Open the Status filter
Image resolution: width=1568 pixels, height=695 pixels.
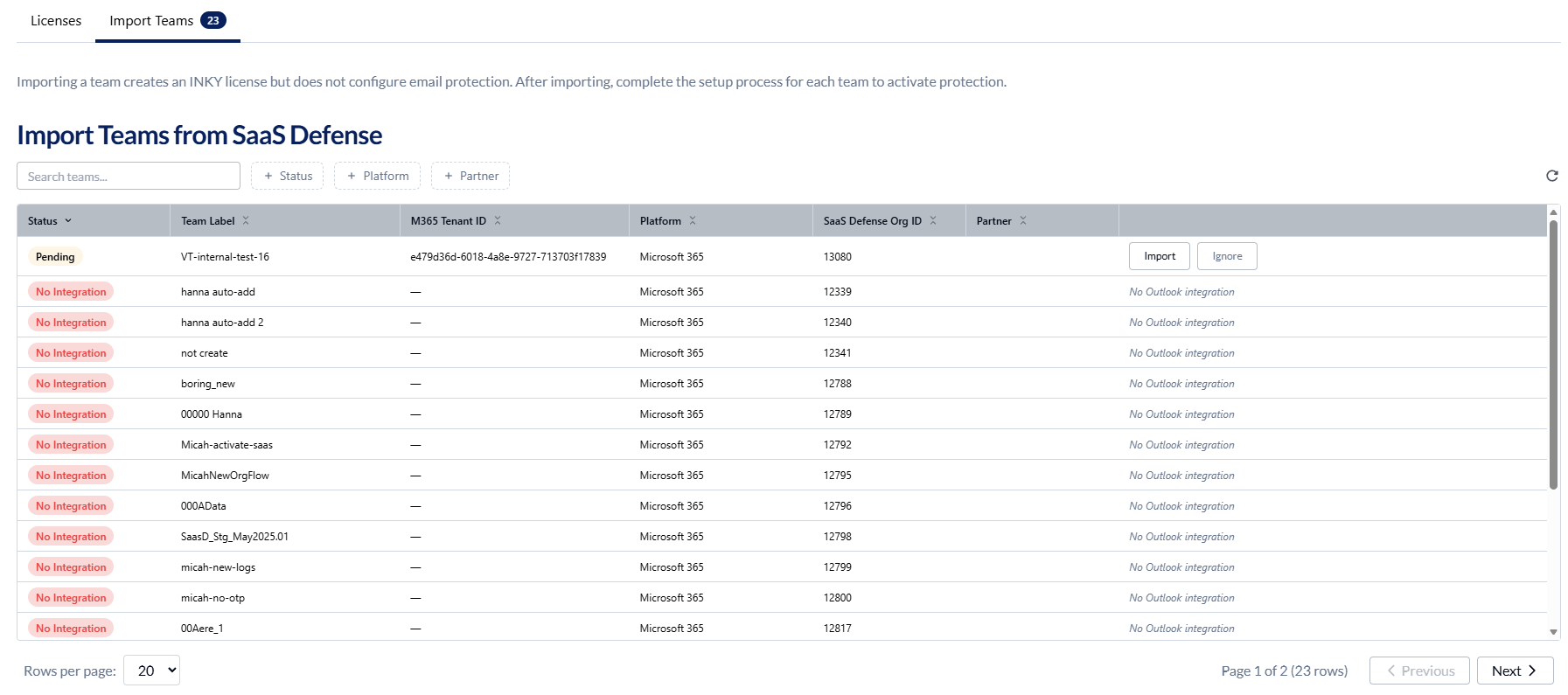coord(288,176)
